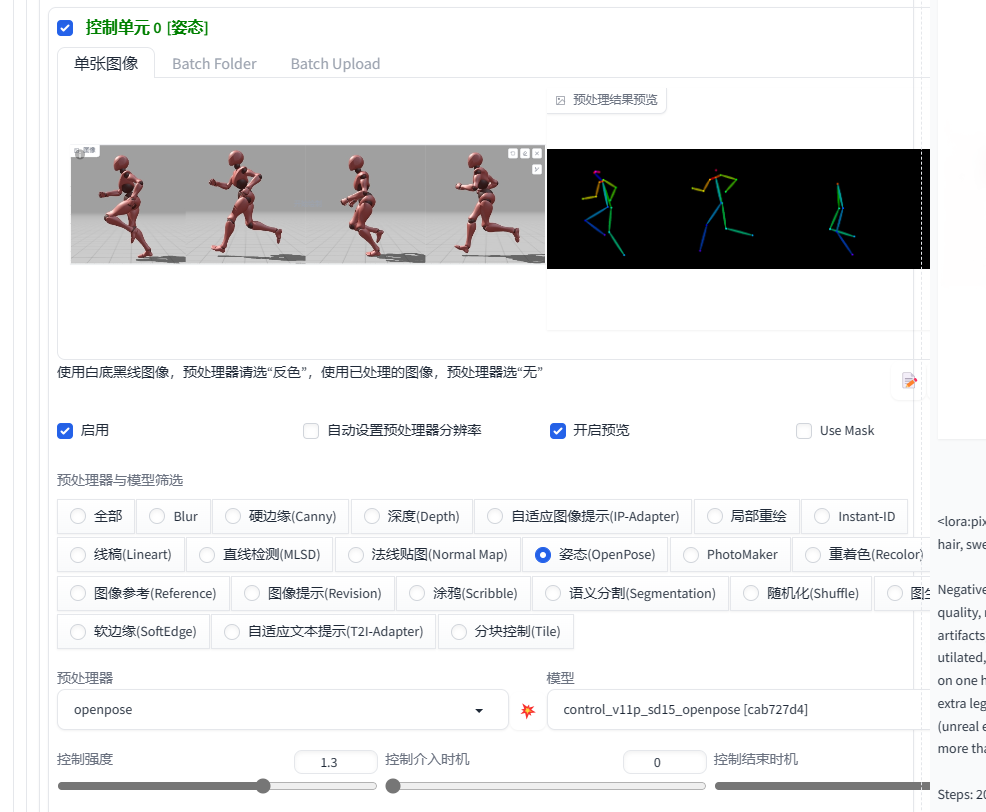Select 图像参考(Reference) radio option
Viewport: 986px width, 812px height.
tap(78, 593)
